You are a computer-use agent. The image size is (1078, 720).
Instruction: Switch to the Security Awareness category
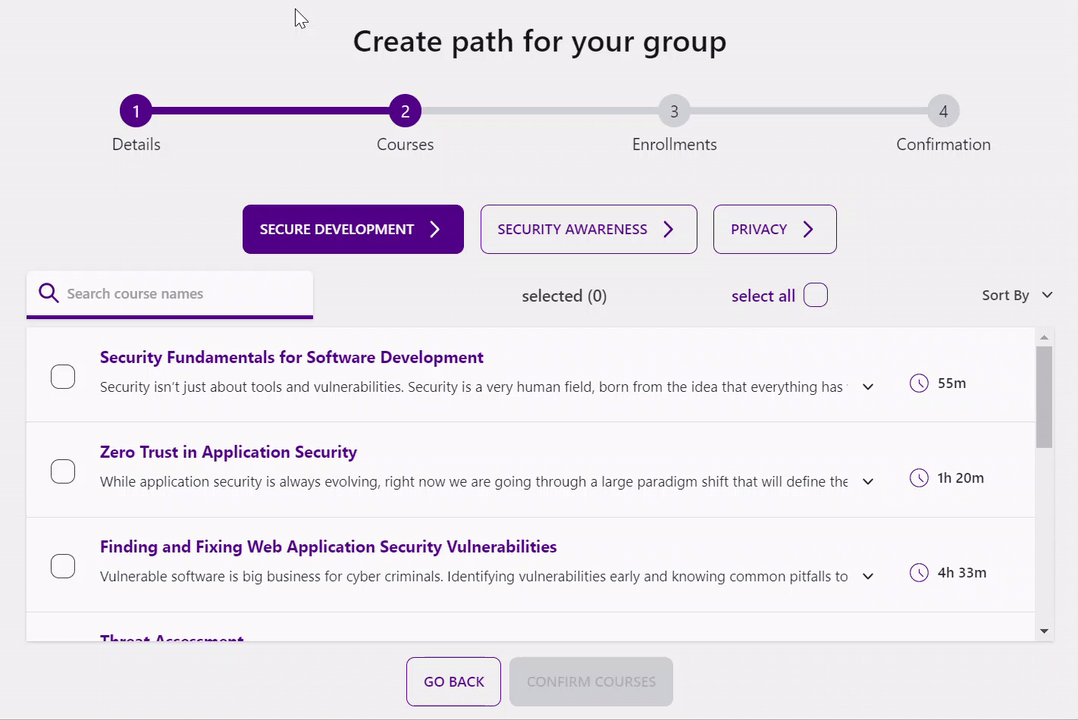coord(588,229)
